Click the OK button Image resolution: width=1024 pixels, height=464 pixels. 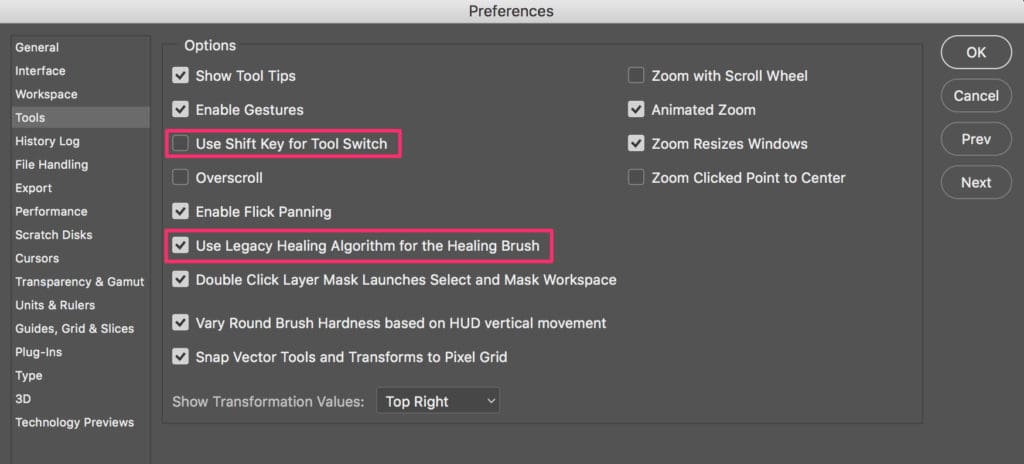[976, 52]
